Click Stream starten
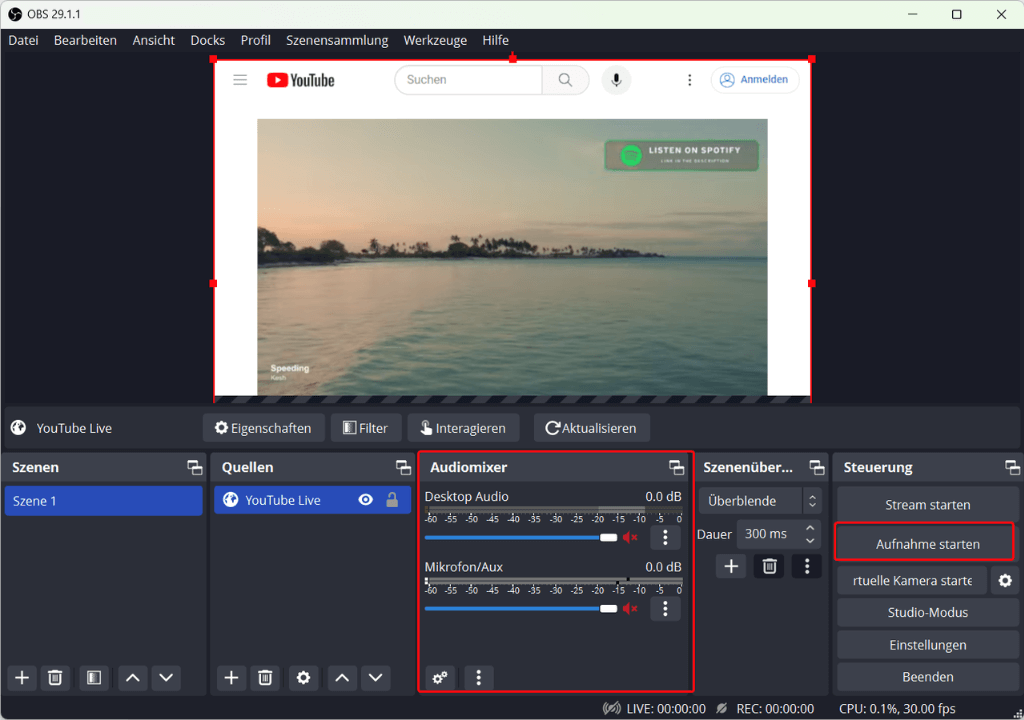The width and height of the screenshot is (1024, 720). point(927,505)
